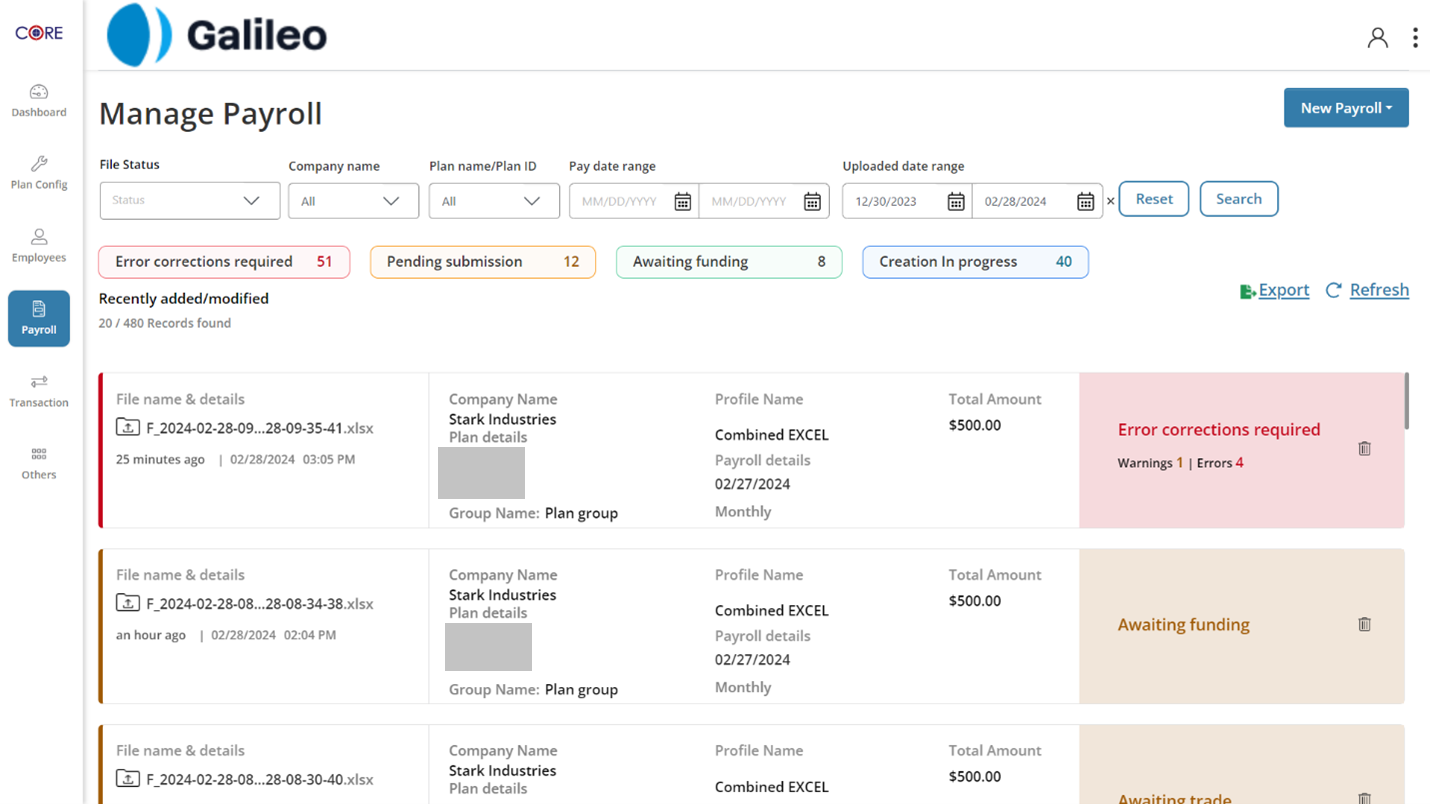1430x804 pixels.
Task: Click upload icon beside the 08-30-40 file
Action: click(x=128, y=779)
